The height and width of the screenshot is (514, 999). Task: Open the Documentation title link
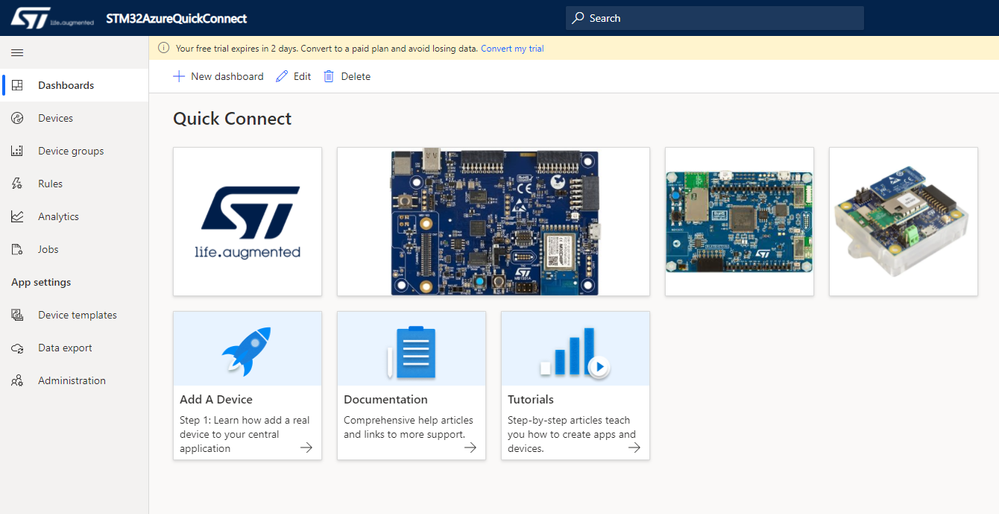(x=385, y=399)
